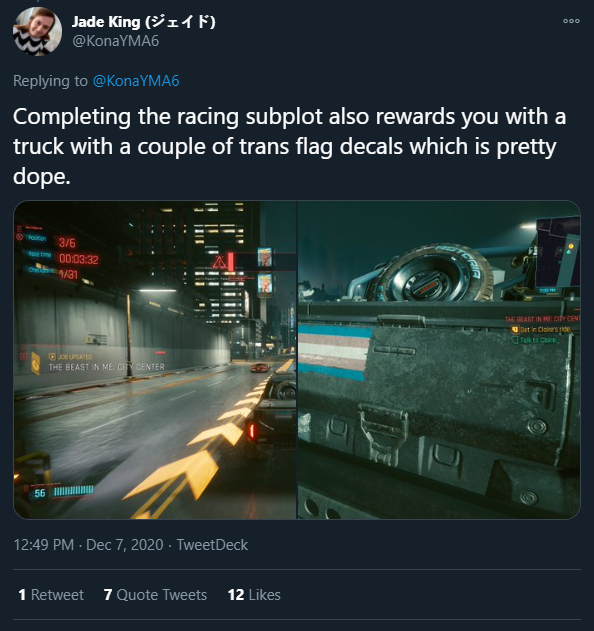The width and height of the screenshot is (594, 631).
Task: Click the blue health bar in-game HUD
Action: tap(74, 490)
